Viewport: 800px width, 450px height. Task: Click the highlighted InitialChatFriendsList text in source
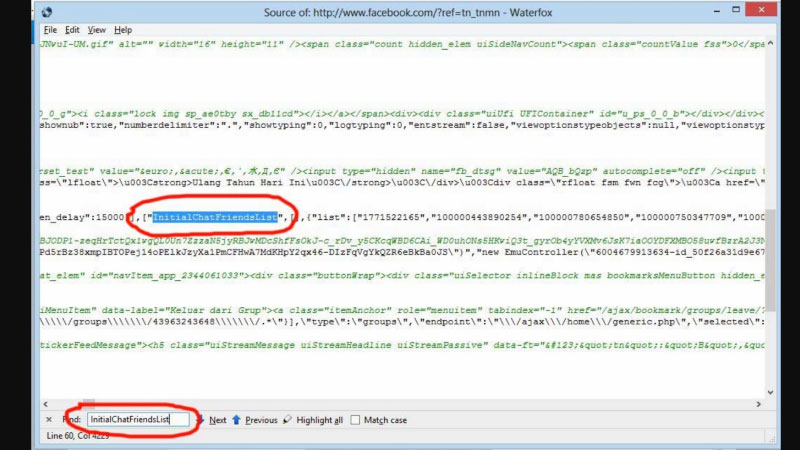tap(214, 217)
